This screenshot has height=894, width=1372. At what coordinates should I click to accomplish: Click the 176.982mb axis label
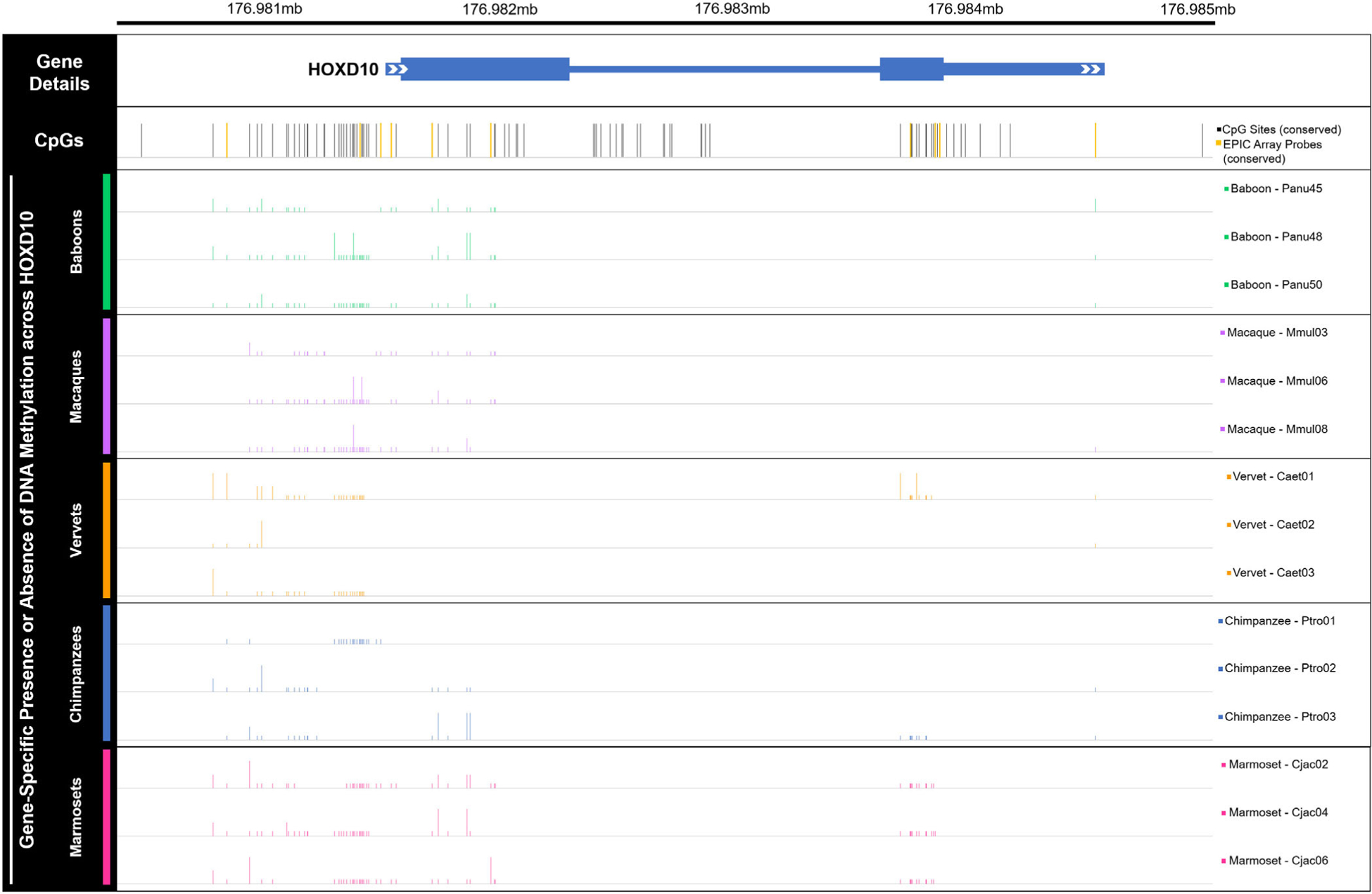click(x=500, y=9)
